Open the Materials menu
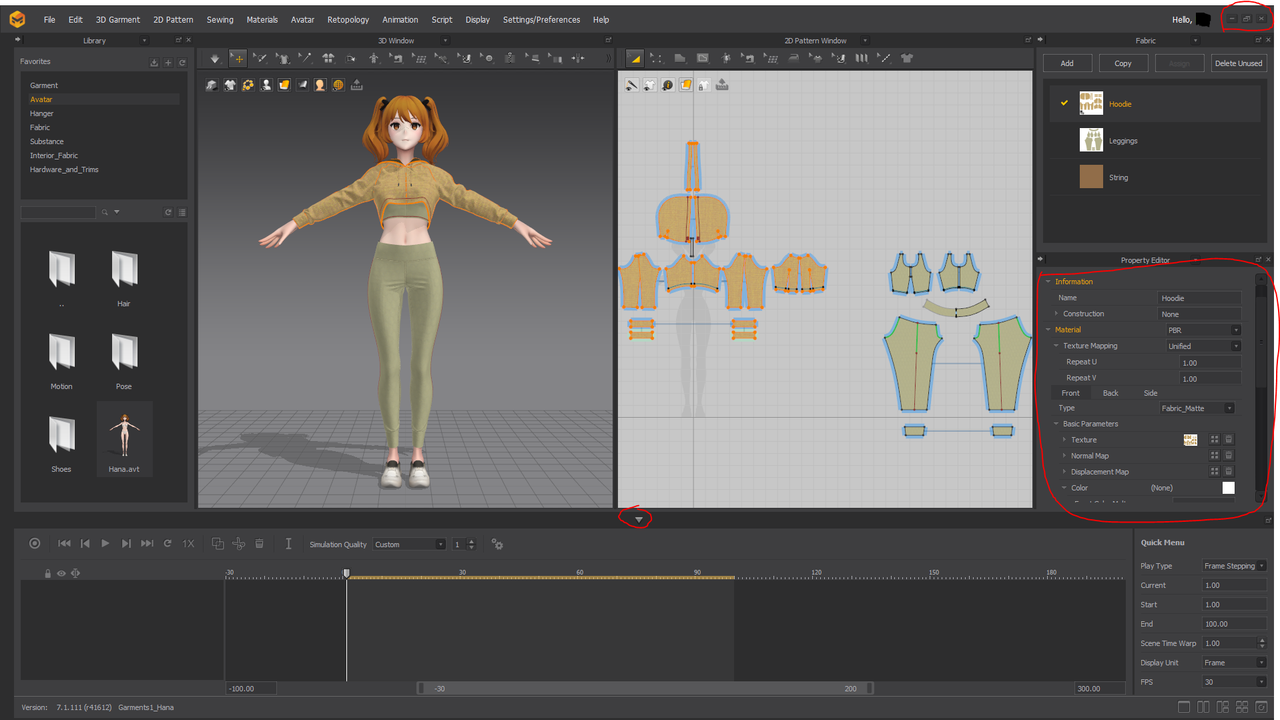The width and height of the screenshot is (1280, 720). (262, 20)
